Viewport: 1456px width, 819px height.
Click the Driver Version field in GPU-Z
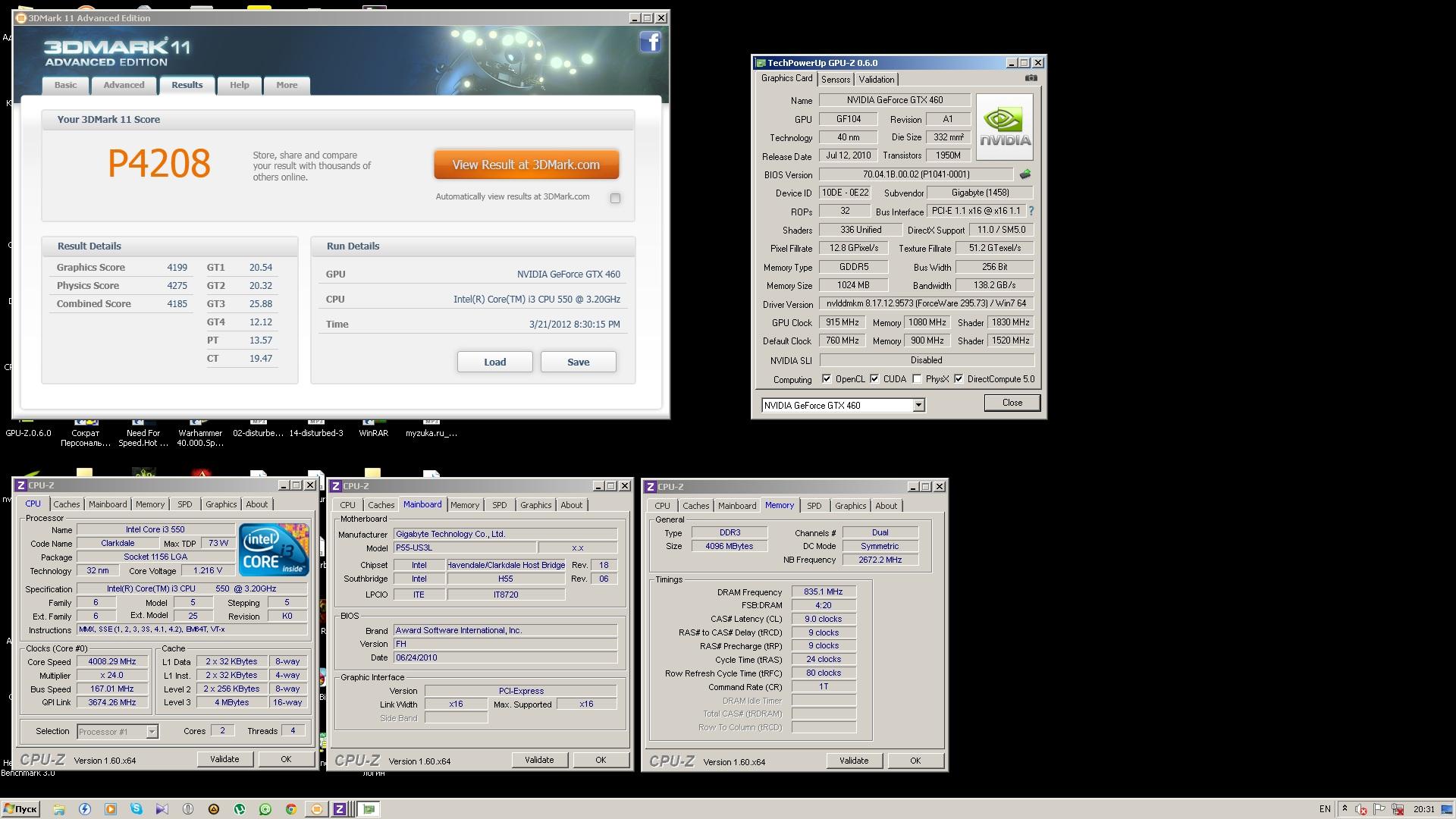click(927, 303)
